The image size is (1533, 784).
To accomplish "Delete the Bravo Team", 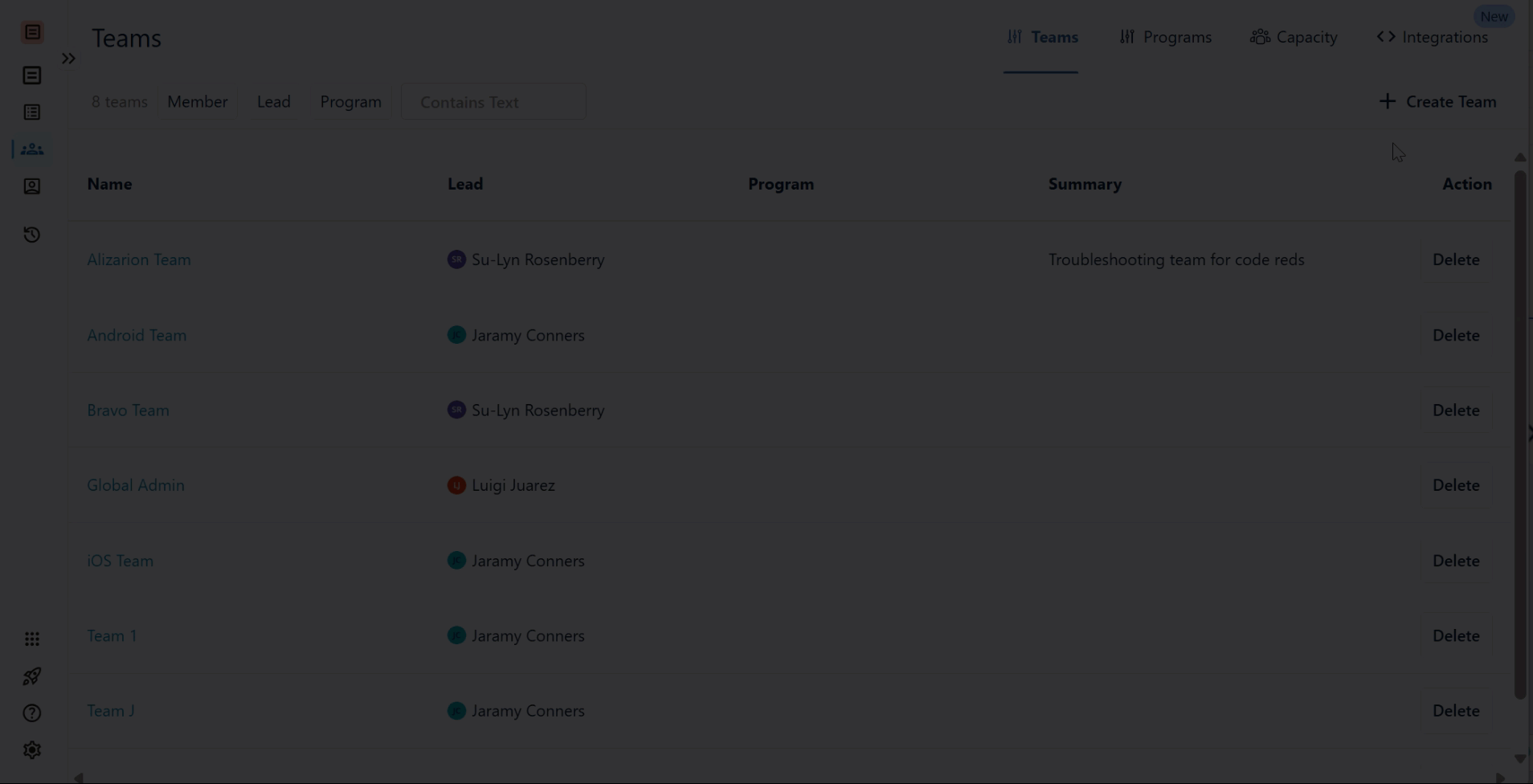I will (1457, 410).
